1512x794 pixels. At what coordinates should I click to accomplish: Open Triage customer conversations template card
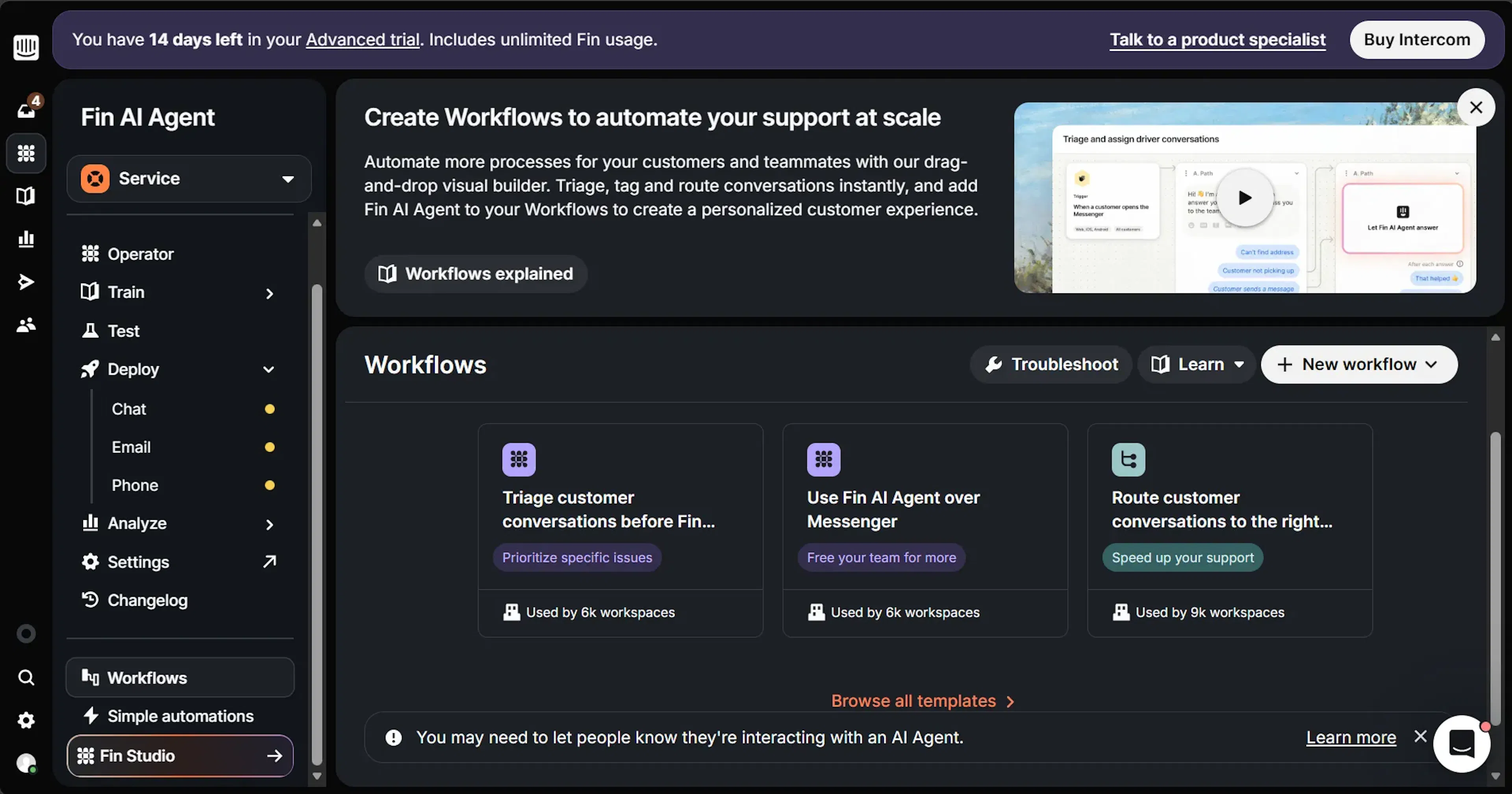tap(621, 530)
